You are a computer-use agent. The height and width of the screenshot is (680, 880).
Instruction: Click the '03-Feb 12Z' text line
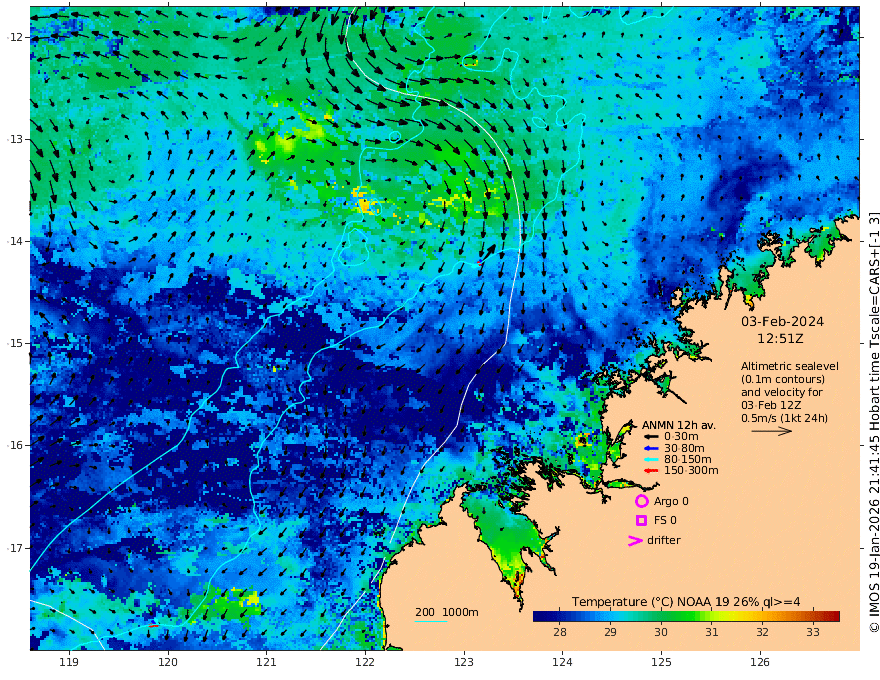pyautogui.click(x=771, y=405)
